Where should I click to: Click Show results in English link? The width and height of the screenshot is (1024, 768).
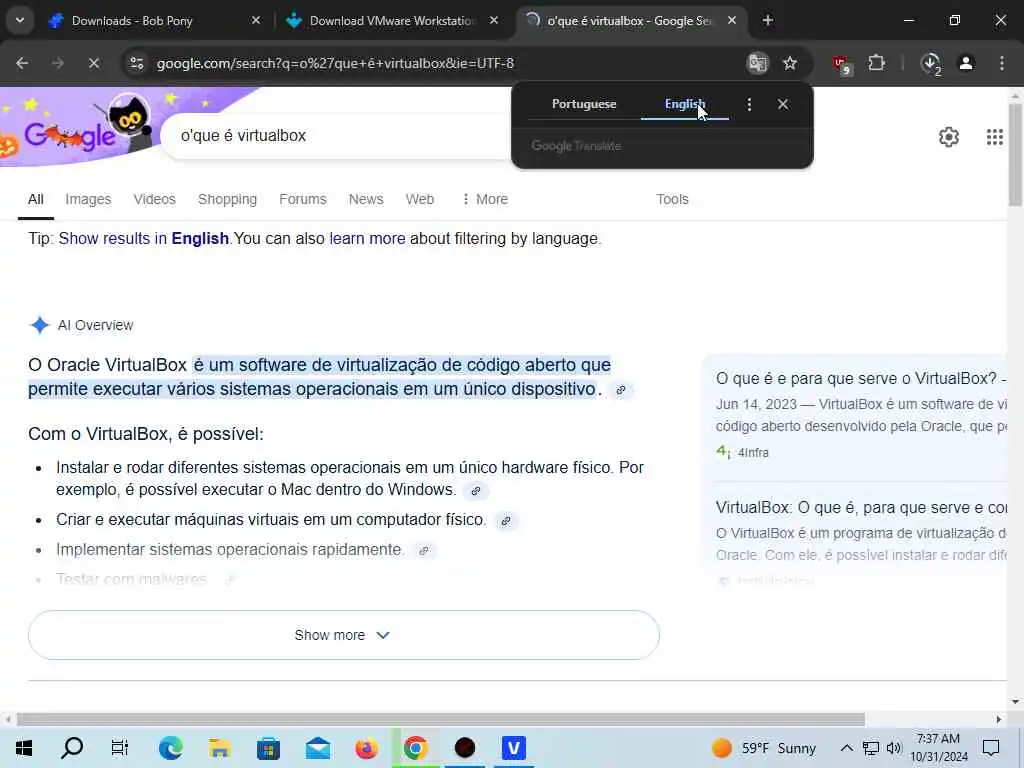click(x=144, y=238)
